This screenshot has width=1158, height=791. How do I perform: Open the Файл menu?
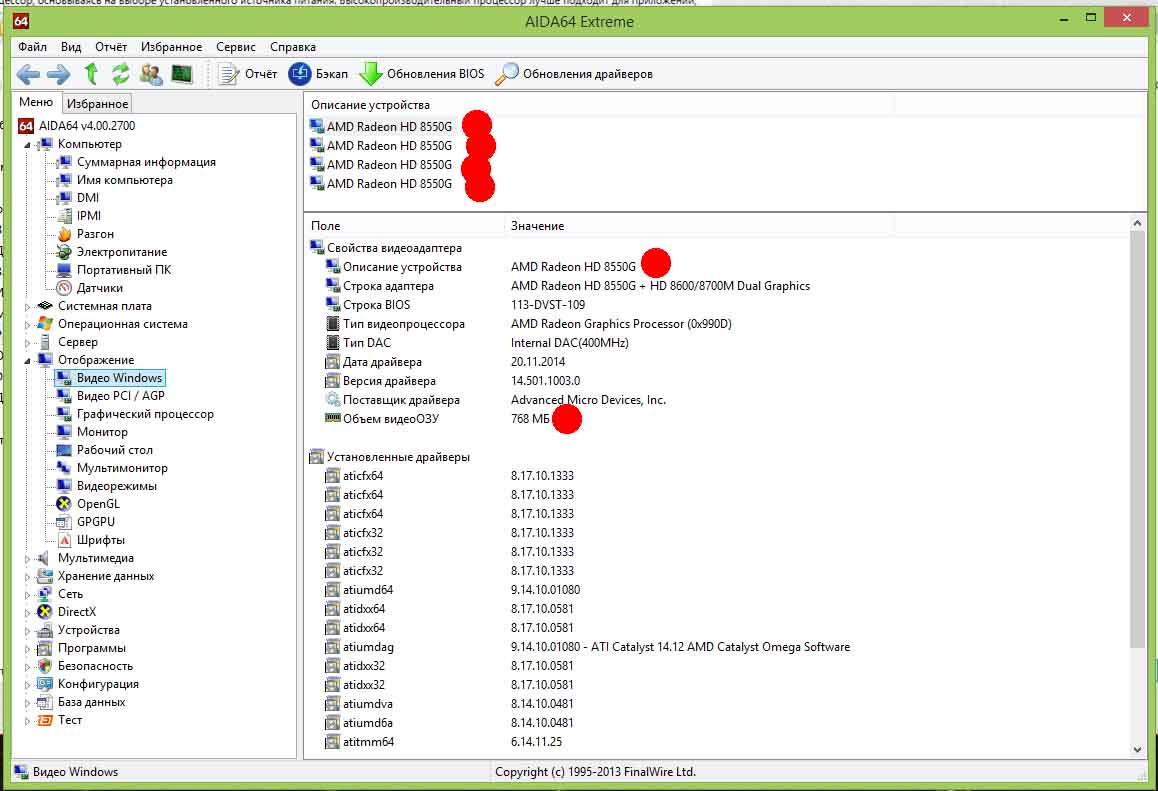32,47
